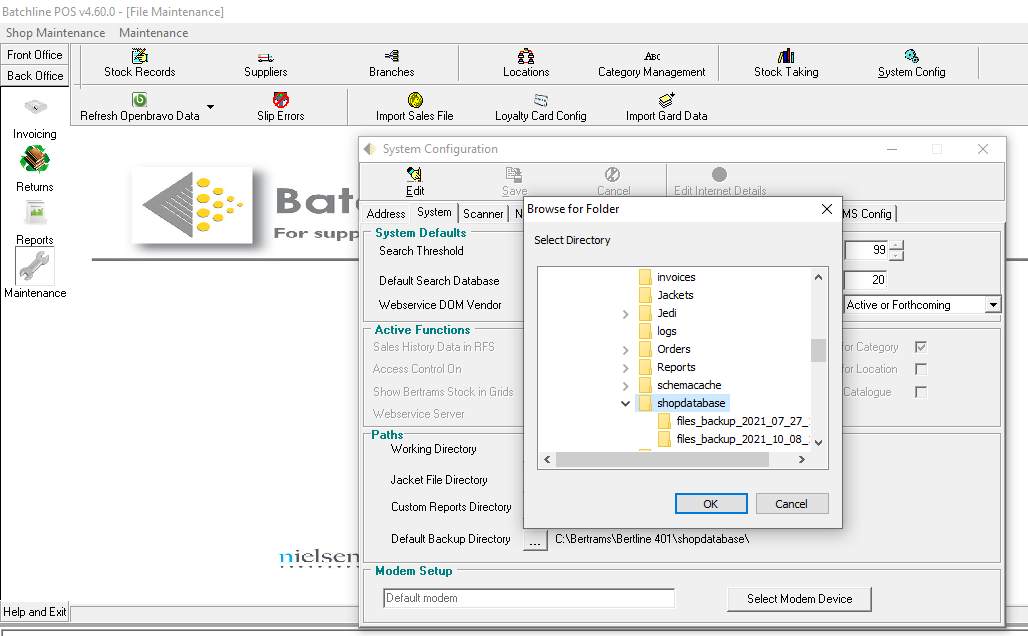The width and height of the screenshot is (1028, 636).
Task: Open the Suppliers maintenance icon
Action: tap(266, 64)
